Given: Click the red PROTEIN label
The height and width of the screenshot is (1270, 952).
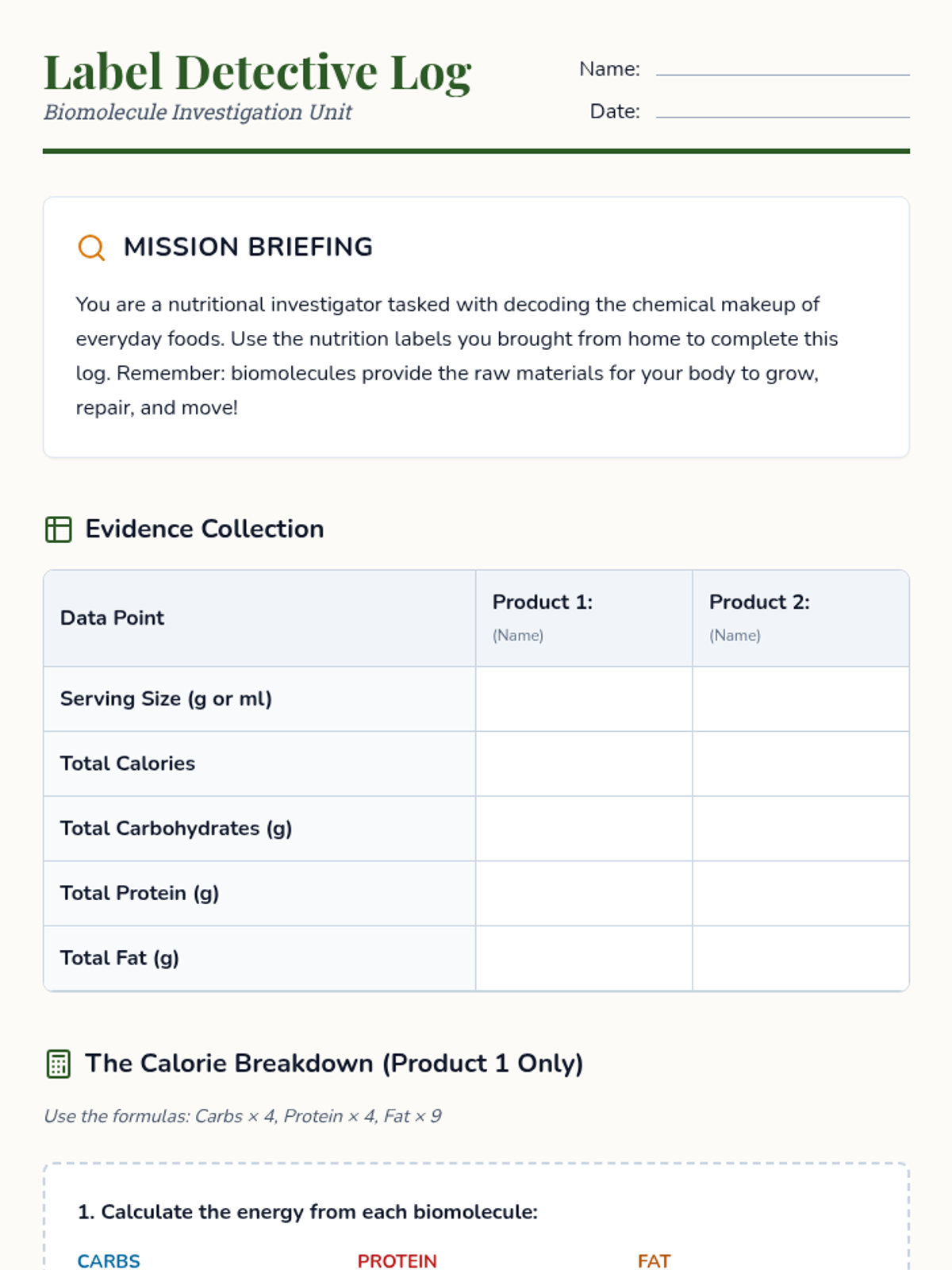Looking at the screenshot, I should (x=397, y=1260).
